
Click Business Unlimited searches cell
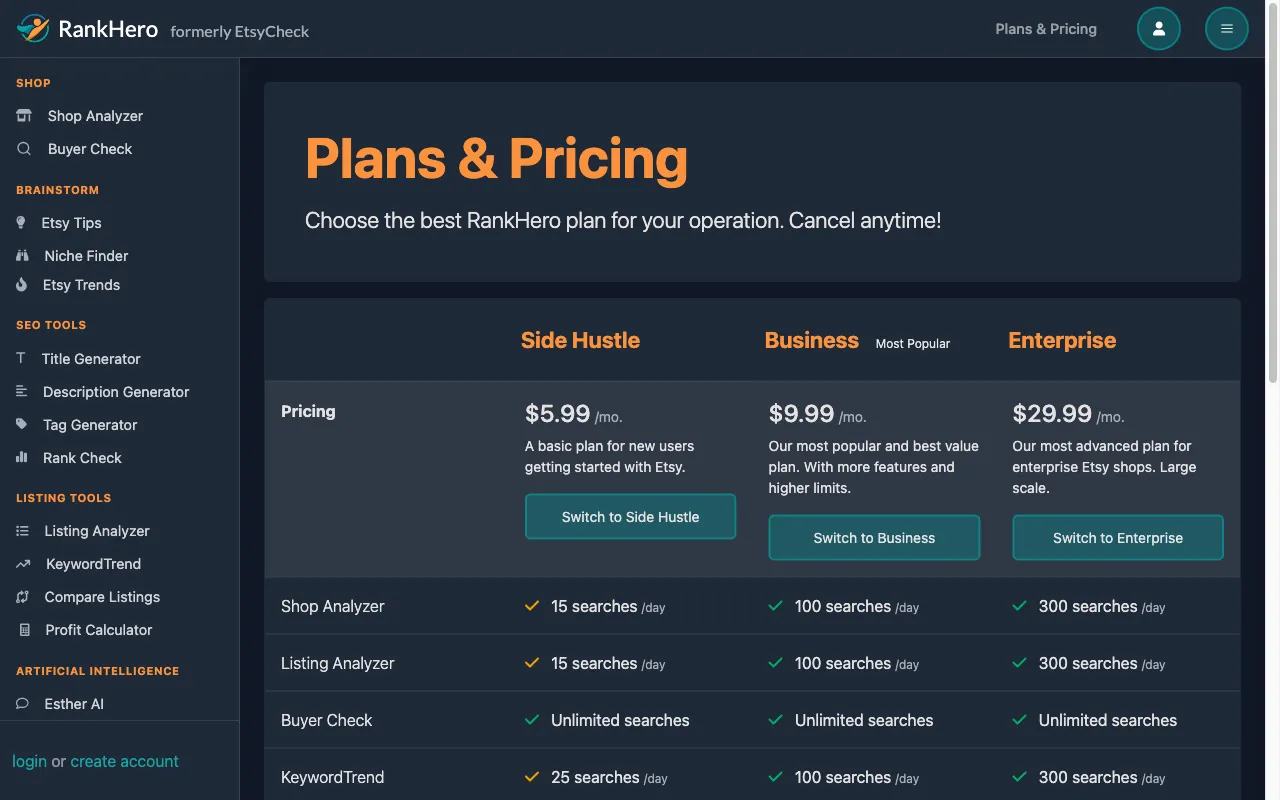[864, 720]
